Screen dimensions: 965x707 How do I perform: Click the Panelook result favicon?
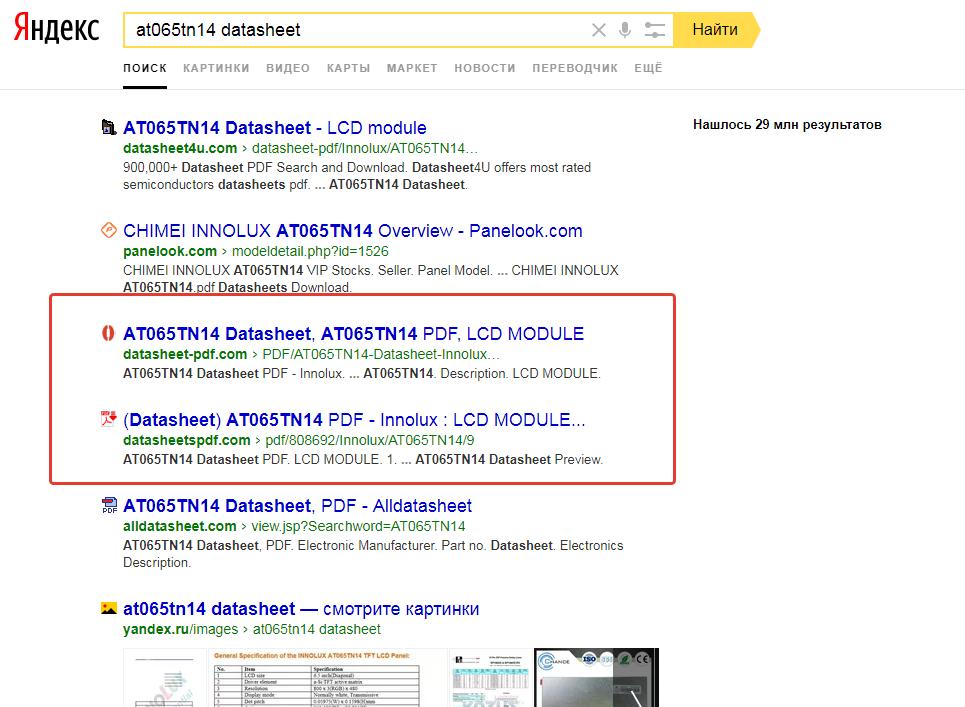pos(109,231)
